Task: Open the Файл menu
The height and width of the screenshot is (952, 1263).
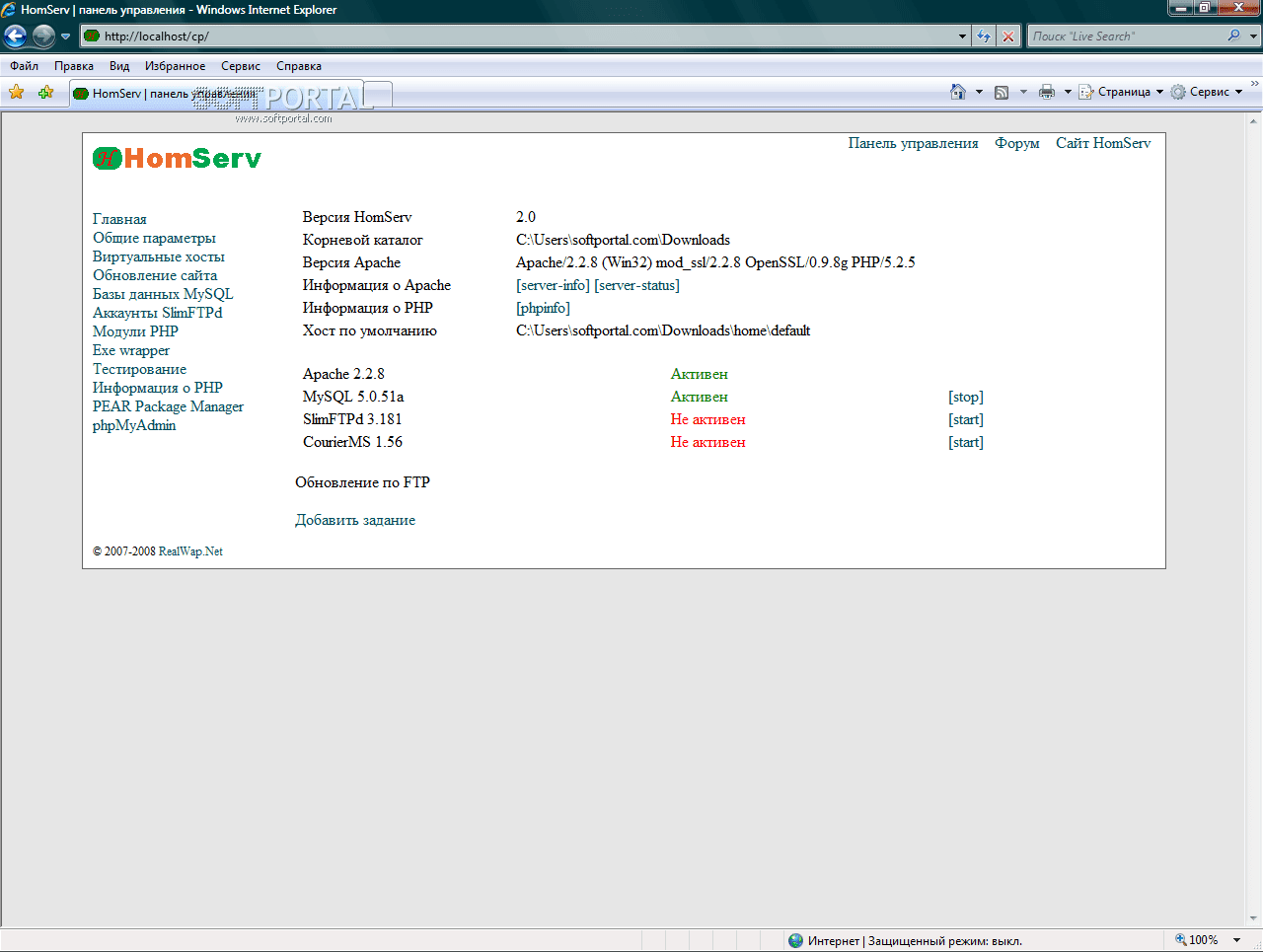Action: pyautogui.click(x=24, y=66)
